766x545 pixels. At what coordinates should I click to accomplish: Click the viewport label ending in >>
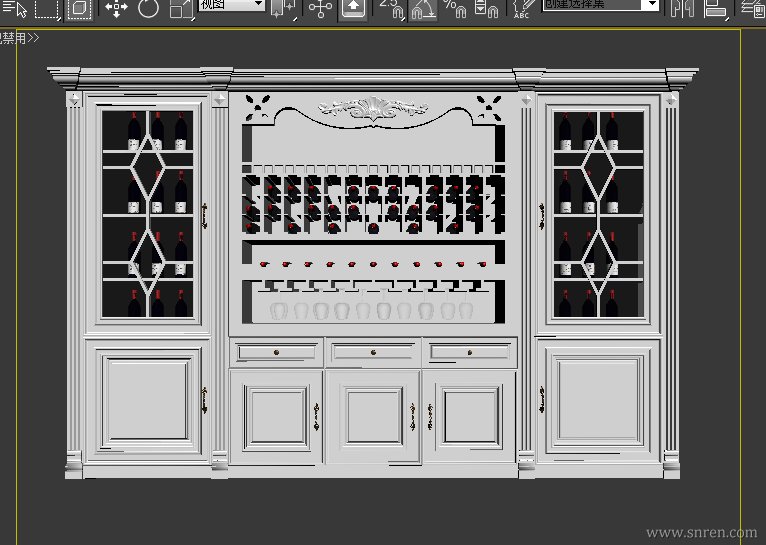click(x=18, y=38)
